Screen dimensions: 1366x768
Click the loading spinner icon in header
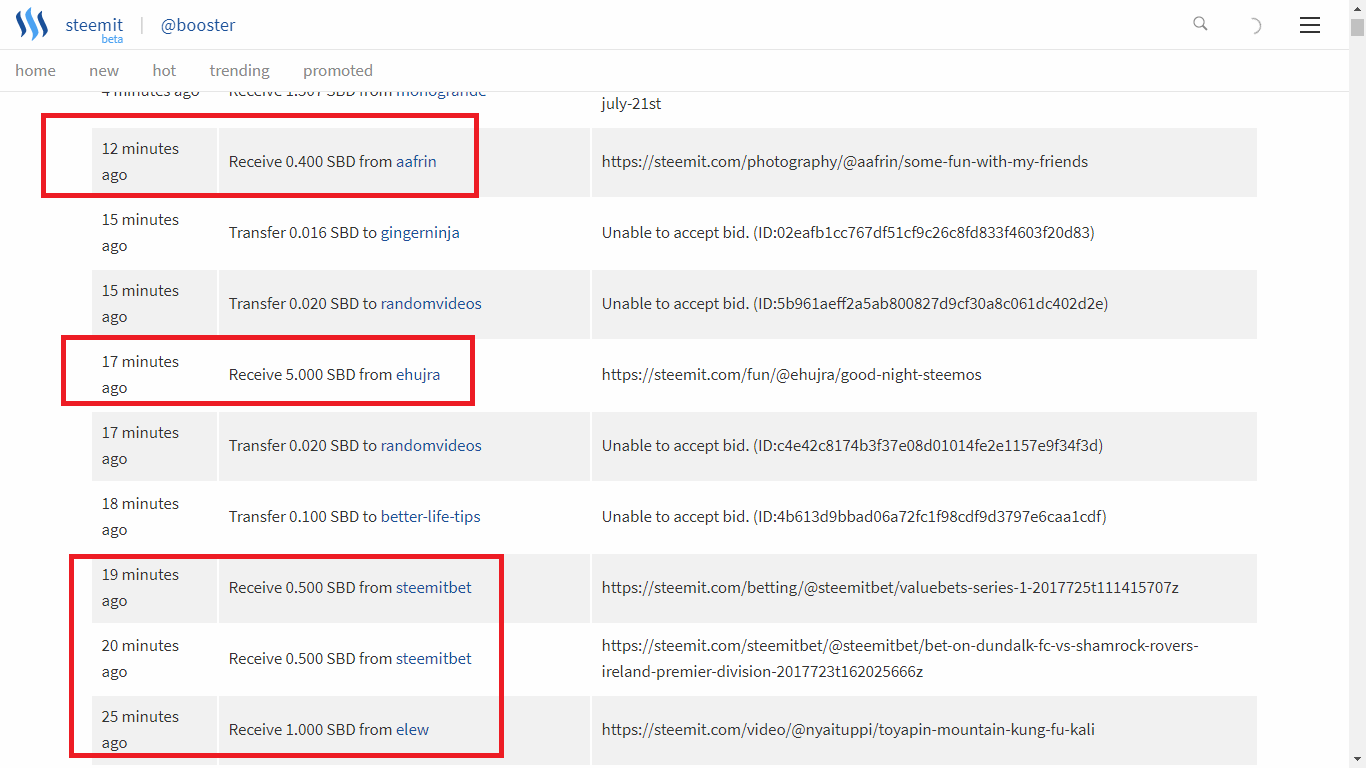pyautogui.click(x=1254, y=26)
